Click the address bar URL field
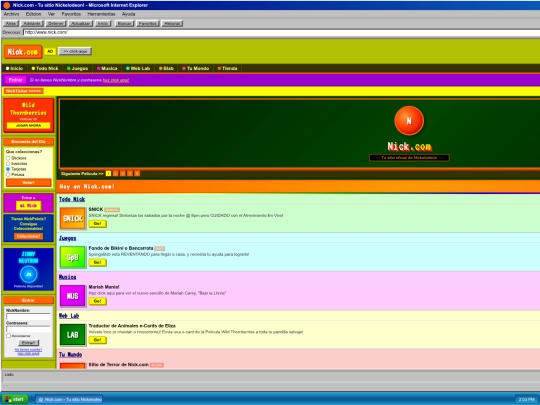The width and height of the screenshot is (540, 405). tap(281, 32)
